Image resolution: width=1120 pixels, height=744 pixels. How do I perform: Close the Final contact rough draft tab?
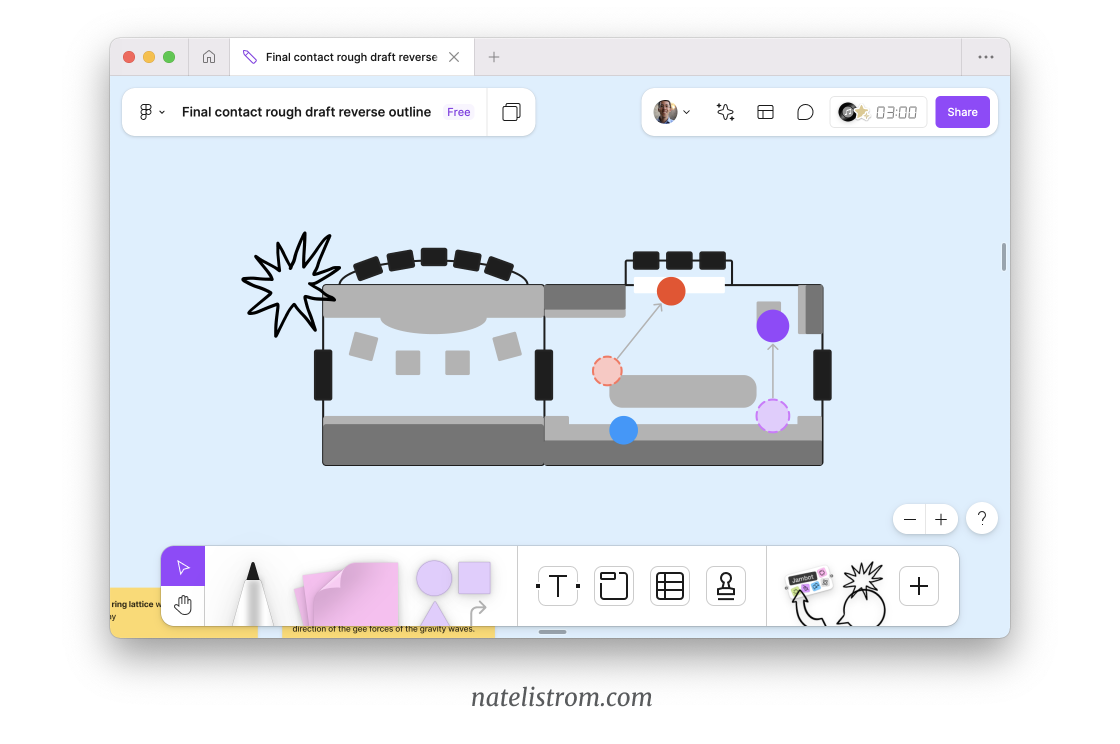[x=454, y=57]
